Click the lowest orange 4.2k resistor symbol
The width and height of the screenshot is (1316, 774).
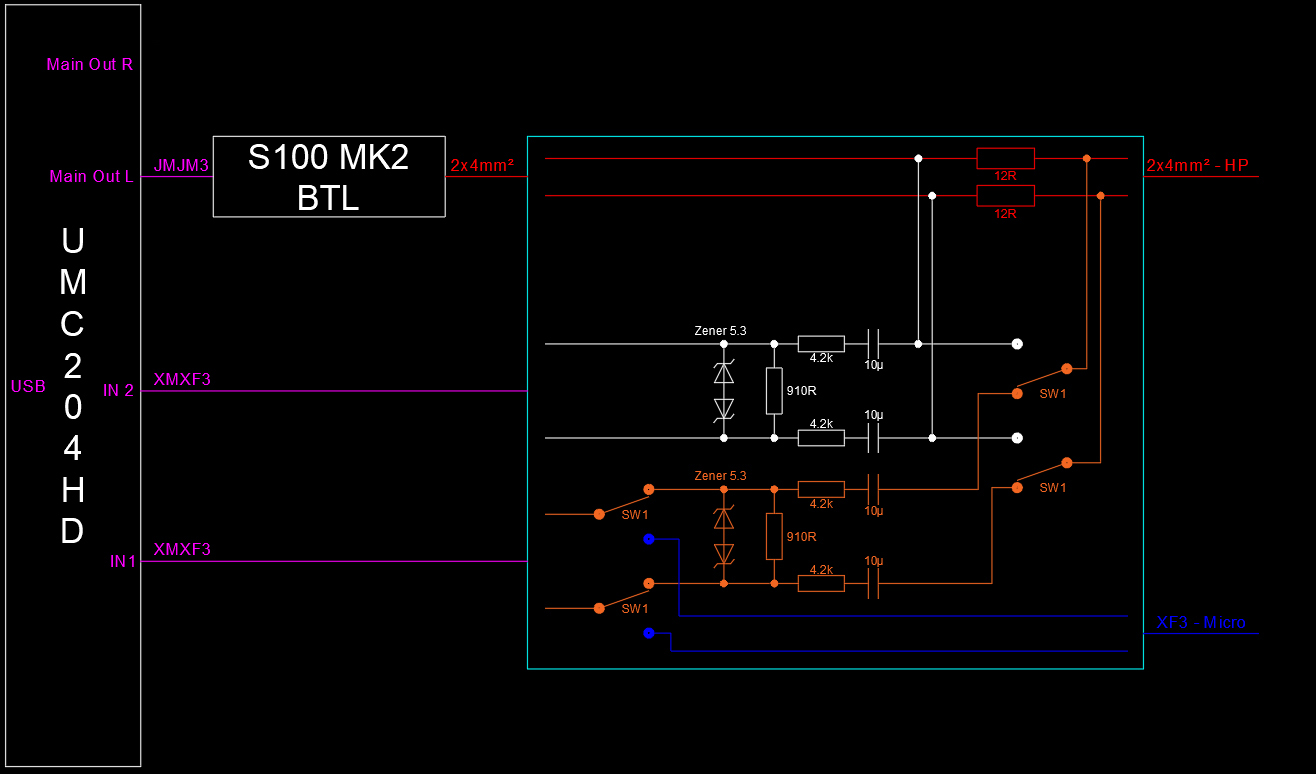coord(821,583)
